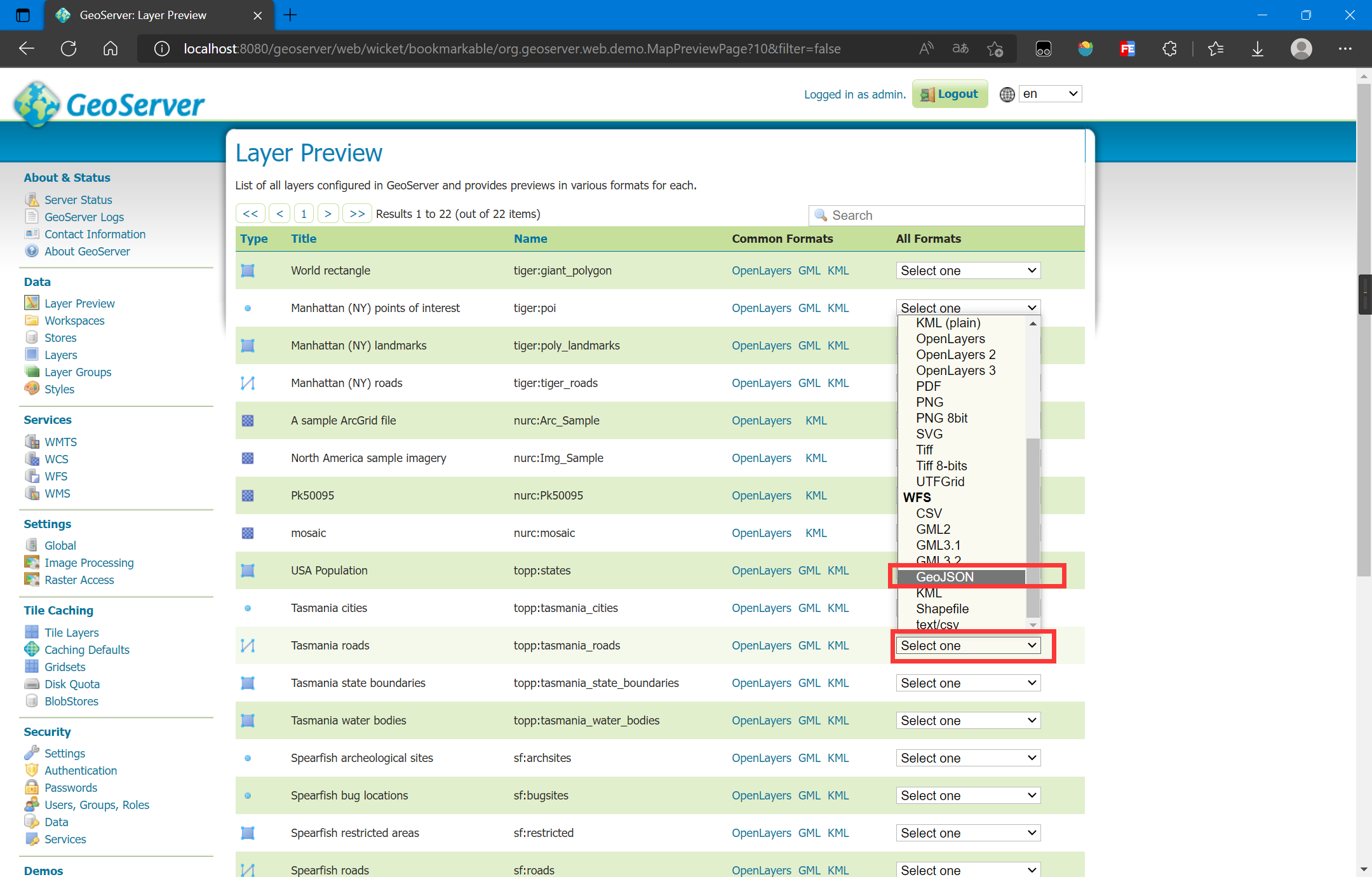Viewport: 1372px width, 877px height.
Task: Go to Workspaces section
Action: click(74, 320)
